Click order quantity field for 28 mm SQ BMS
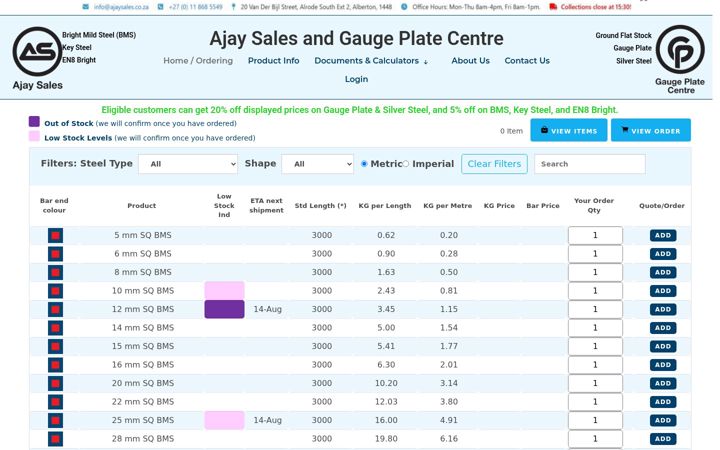The image size is (720, 450). [595, 439]
